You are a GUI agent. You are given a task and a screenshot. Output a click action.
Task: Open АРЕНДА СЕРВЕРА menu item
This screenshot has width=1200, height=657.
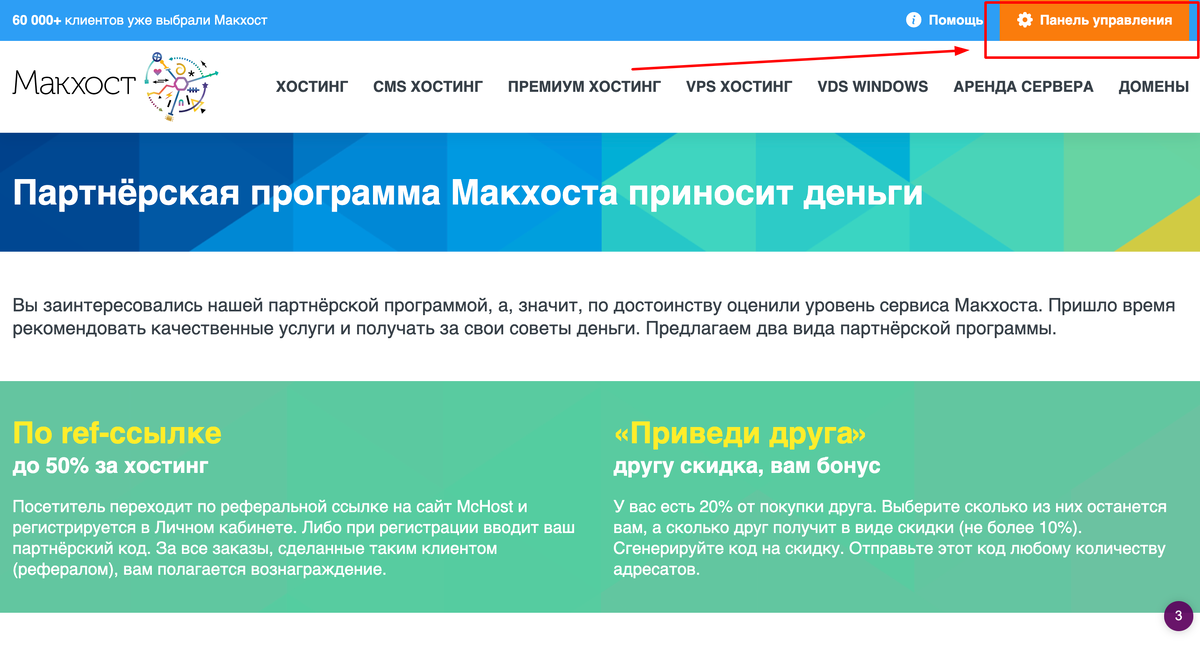pos(1023,87)
